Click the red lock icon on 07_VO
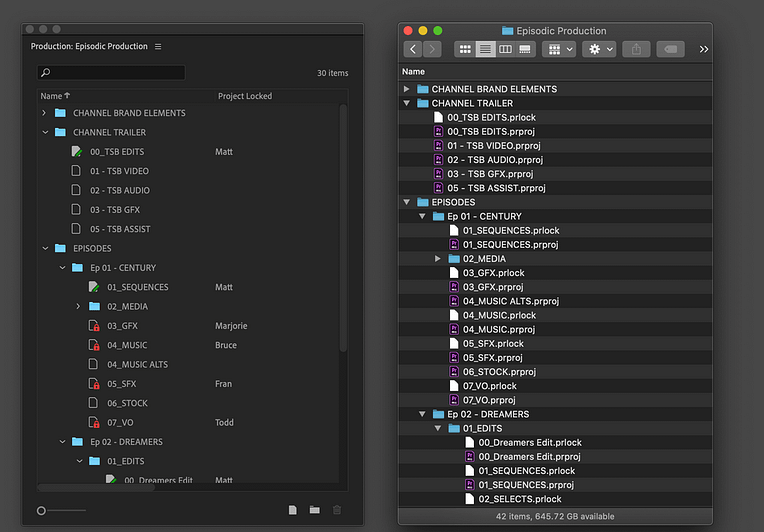764x532 pixels. coord(94,422)
